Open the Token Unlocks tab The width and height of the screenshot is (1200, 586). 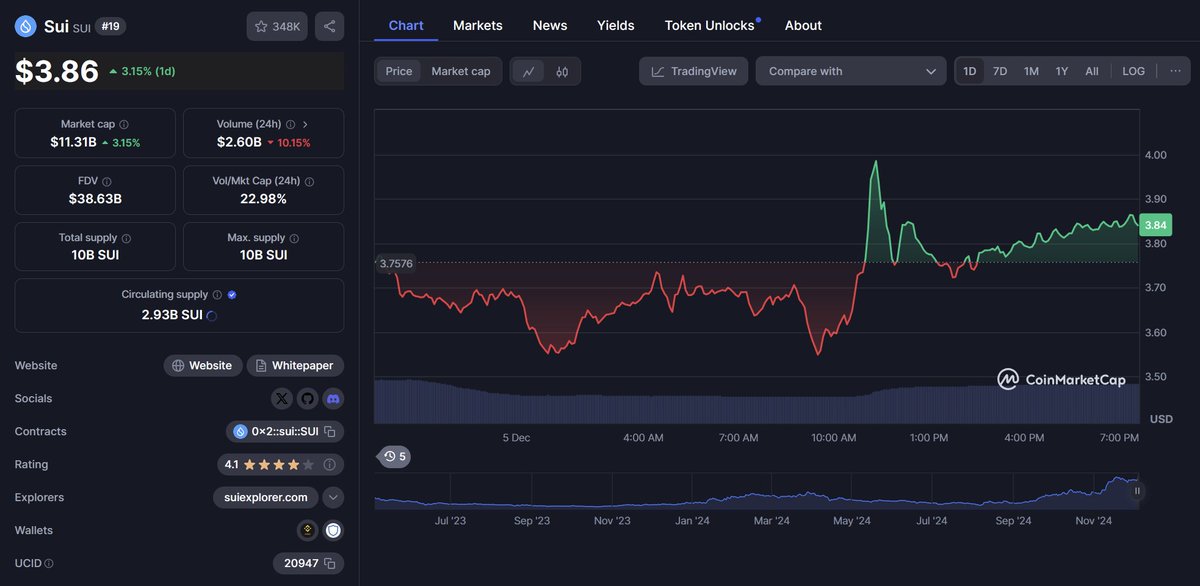pos(708,25)
